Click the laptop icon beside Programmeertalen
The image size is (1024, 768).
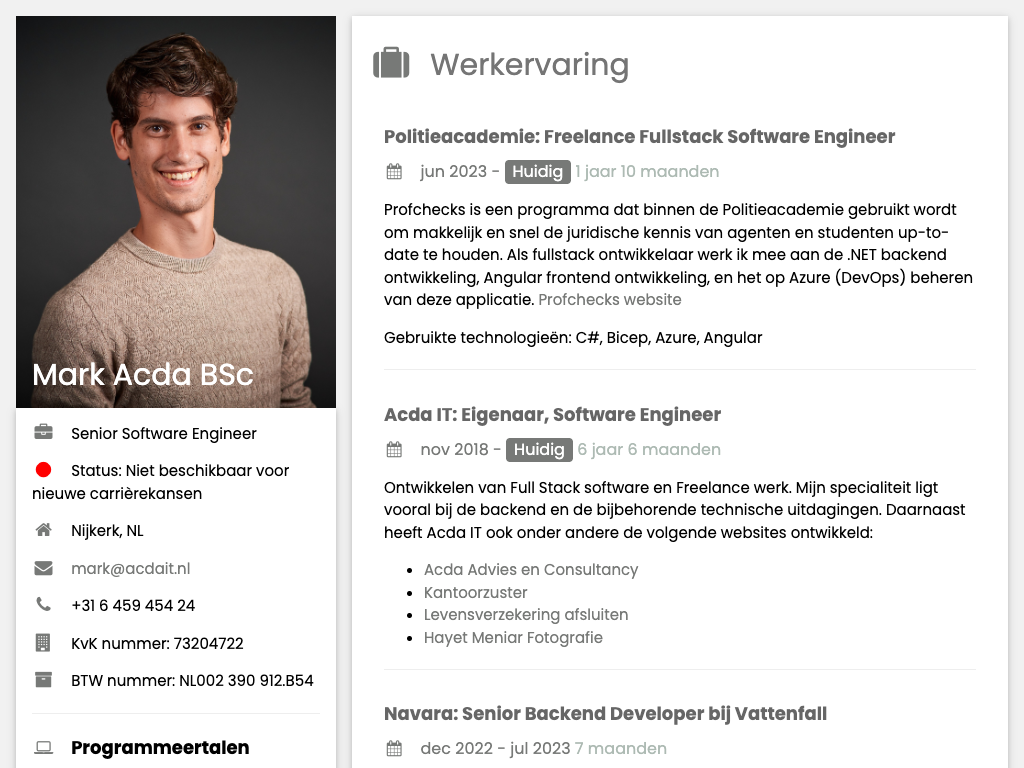pyautogui.click(x=43, y=748)
